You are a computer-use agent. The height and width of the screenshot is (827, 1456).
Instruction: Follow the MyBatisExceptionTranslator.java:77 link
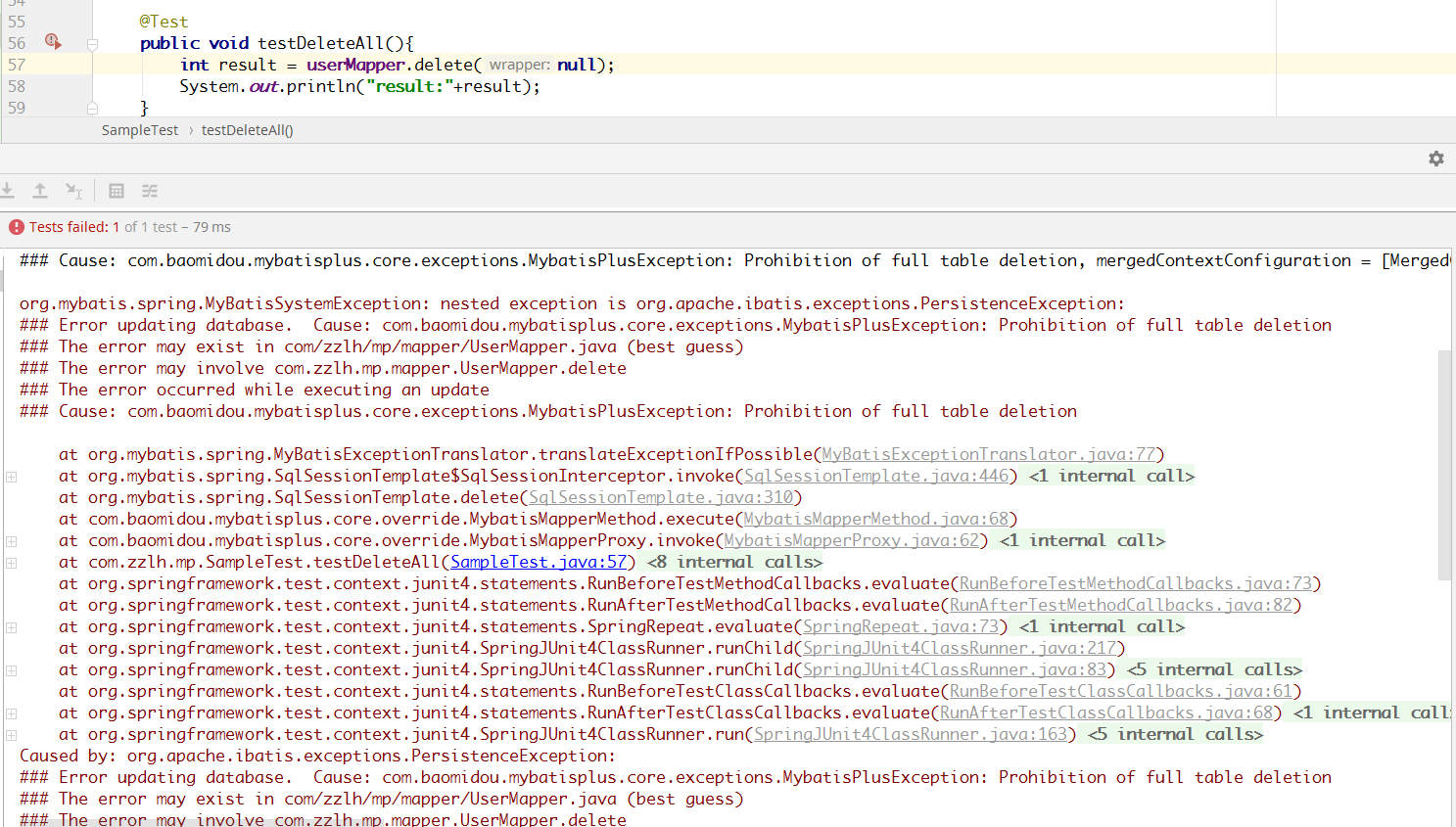tap(988, 455)
